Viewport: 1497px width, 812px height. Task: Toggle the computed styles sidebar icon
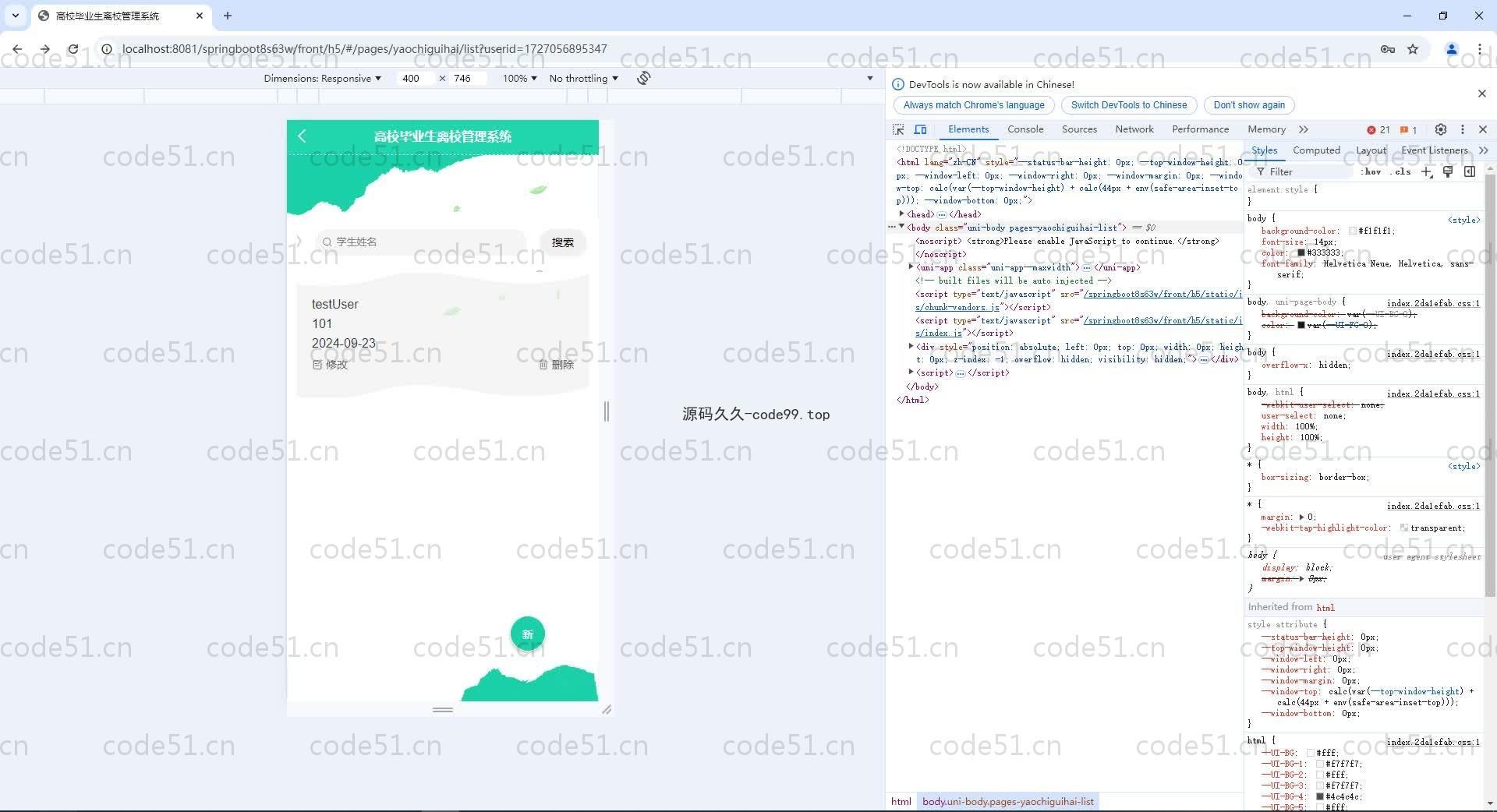pyautogui.click(x=1470, y=171)
